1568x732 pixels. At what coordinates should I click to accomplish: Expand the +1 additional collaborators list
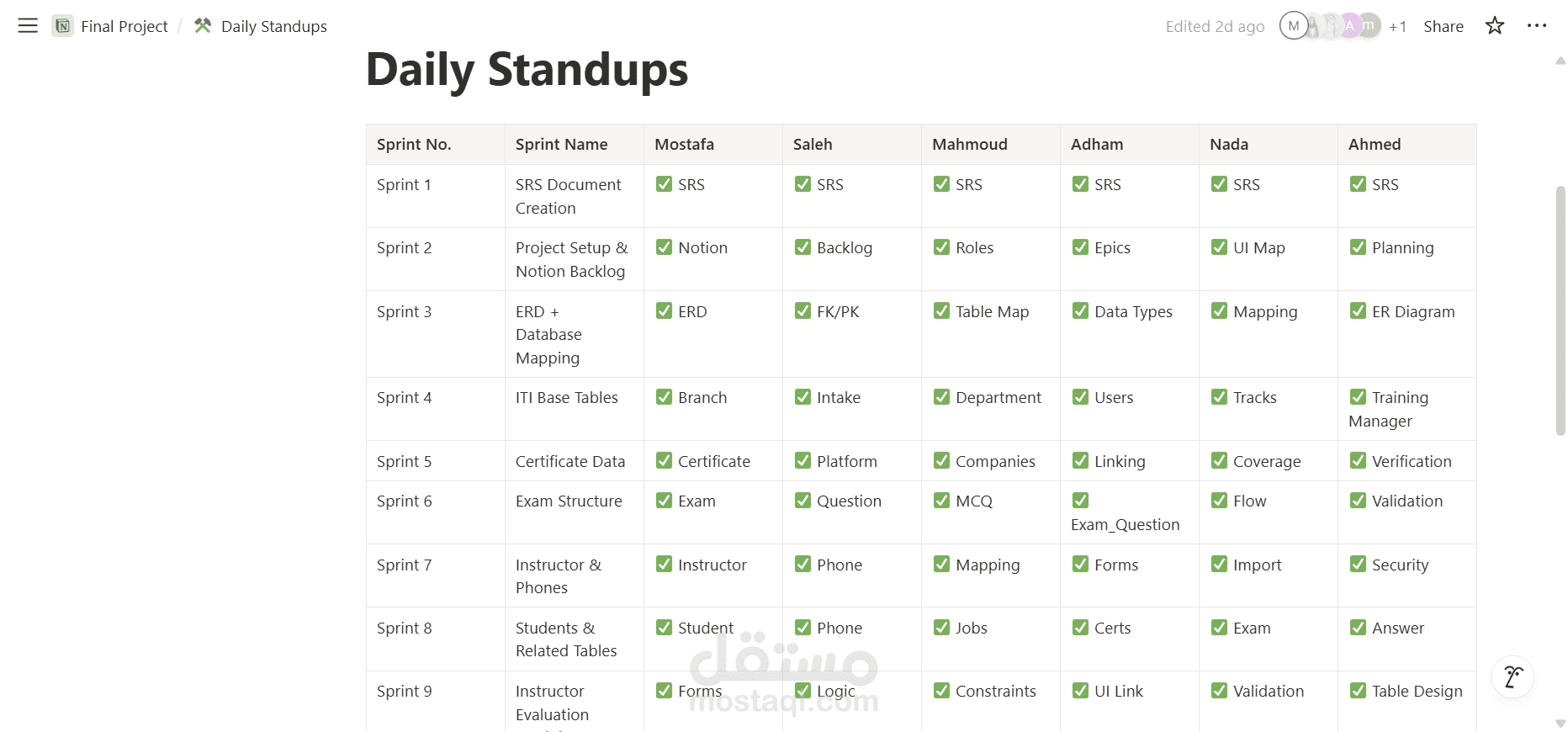1397,27
